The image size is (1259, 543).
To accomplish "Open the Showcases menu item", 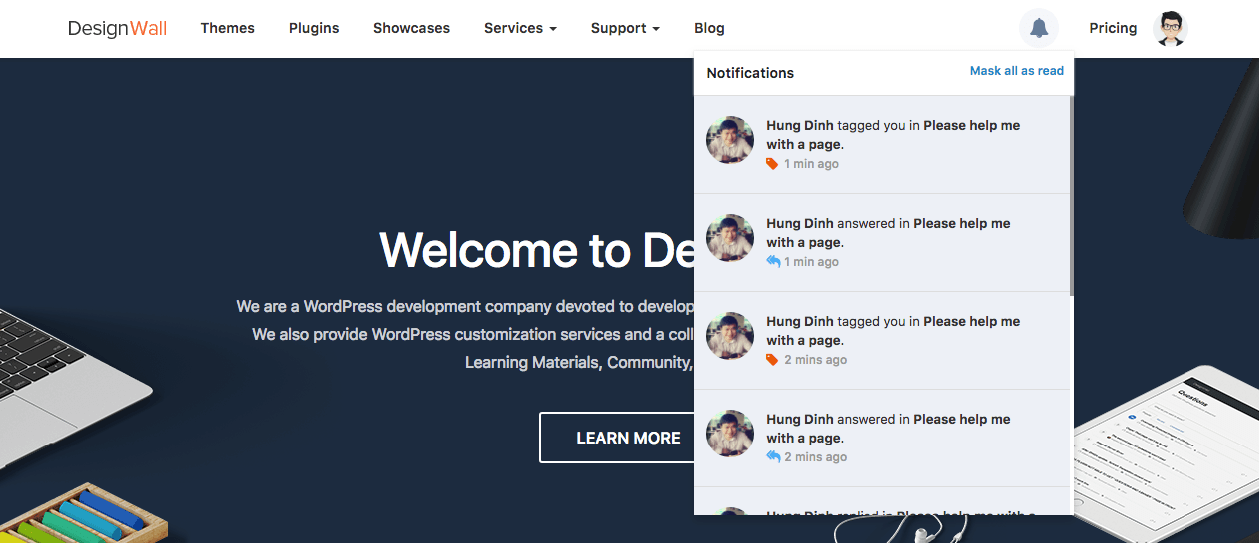I will [411, 28].
